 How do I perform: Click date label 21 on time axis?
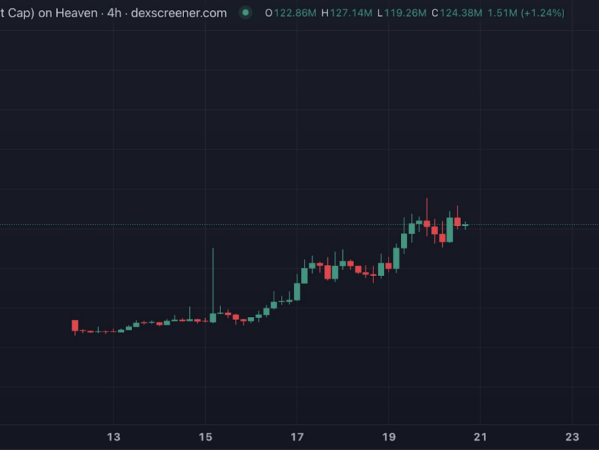[481, 437]
